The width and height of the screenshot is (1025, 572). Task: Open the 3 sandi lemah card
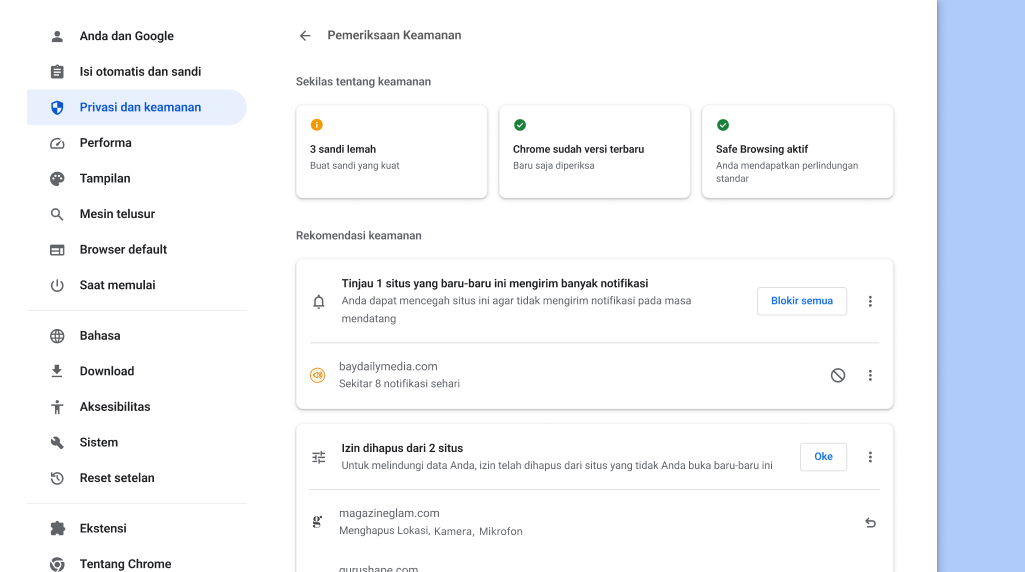pyautogui.click(x=392, y=152)
